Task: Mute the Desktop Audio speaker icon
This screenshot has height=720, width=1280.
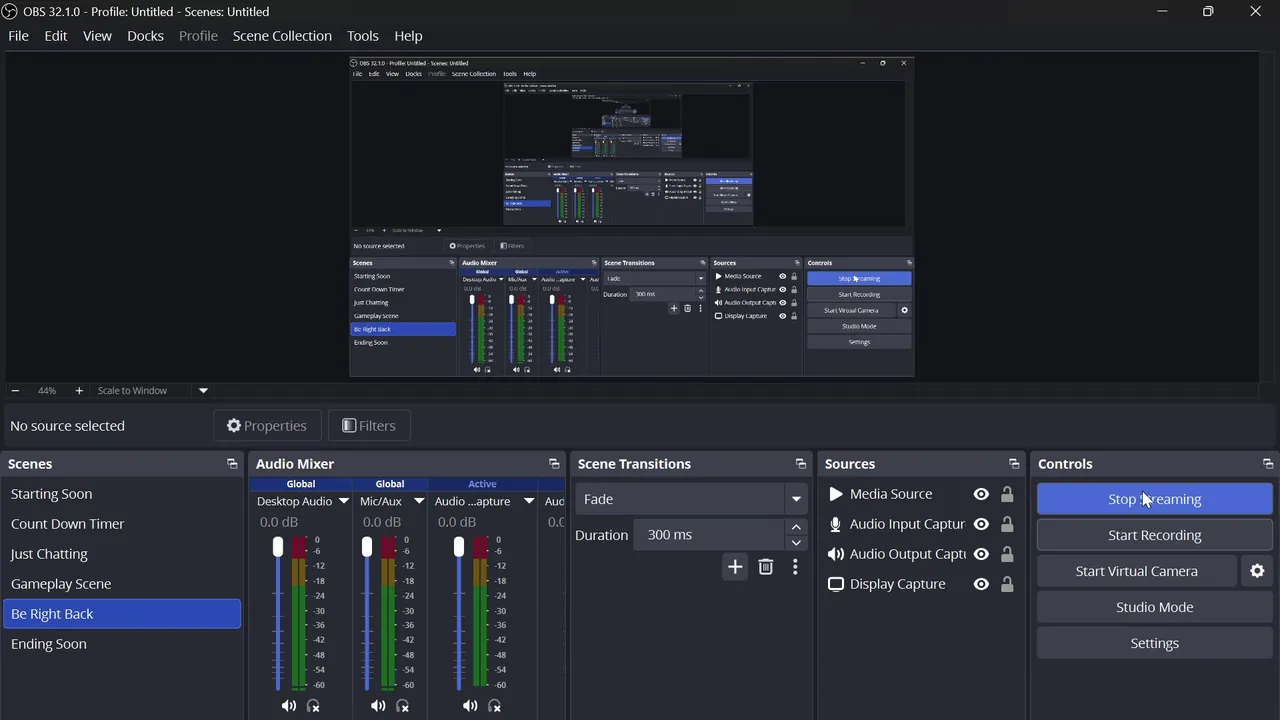Action: [289, 706]
